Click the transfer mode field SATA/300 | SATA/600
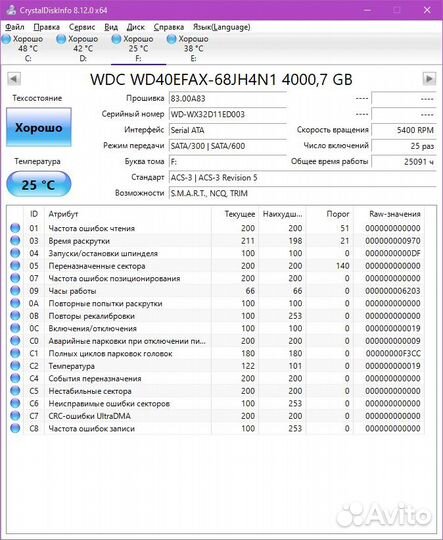Image resolution: width=443 pixels, height=540 pixels. coord(227,146)
